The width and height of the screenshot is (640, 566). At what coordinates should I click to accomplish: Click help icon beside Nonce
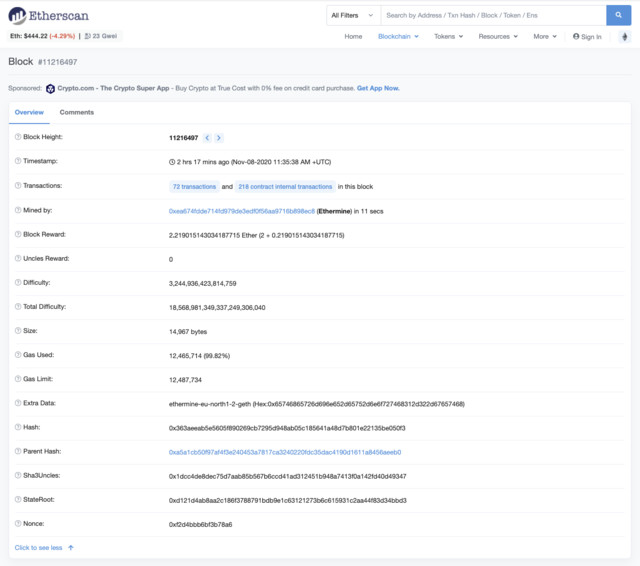[18, 524]
